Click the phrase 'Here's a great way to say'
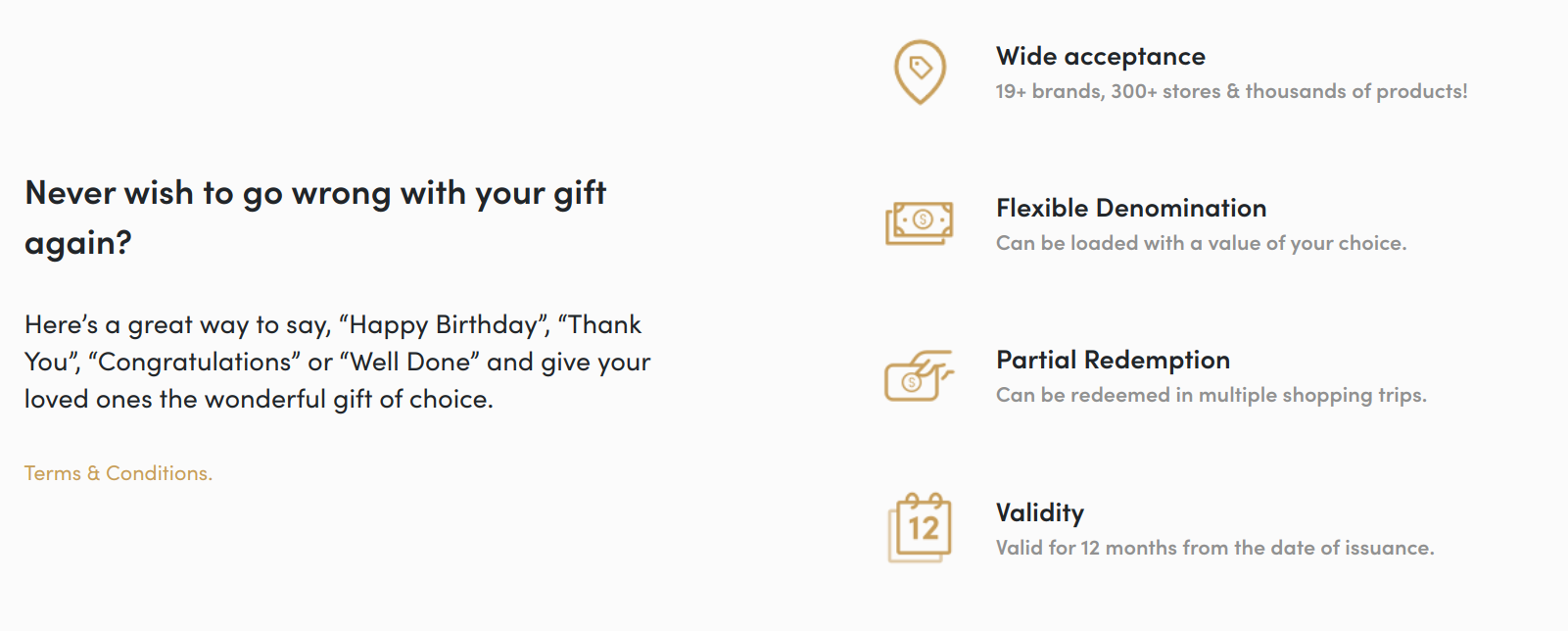This screenshot has height=631, width=1568. 176,324
